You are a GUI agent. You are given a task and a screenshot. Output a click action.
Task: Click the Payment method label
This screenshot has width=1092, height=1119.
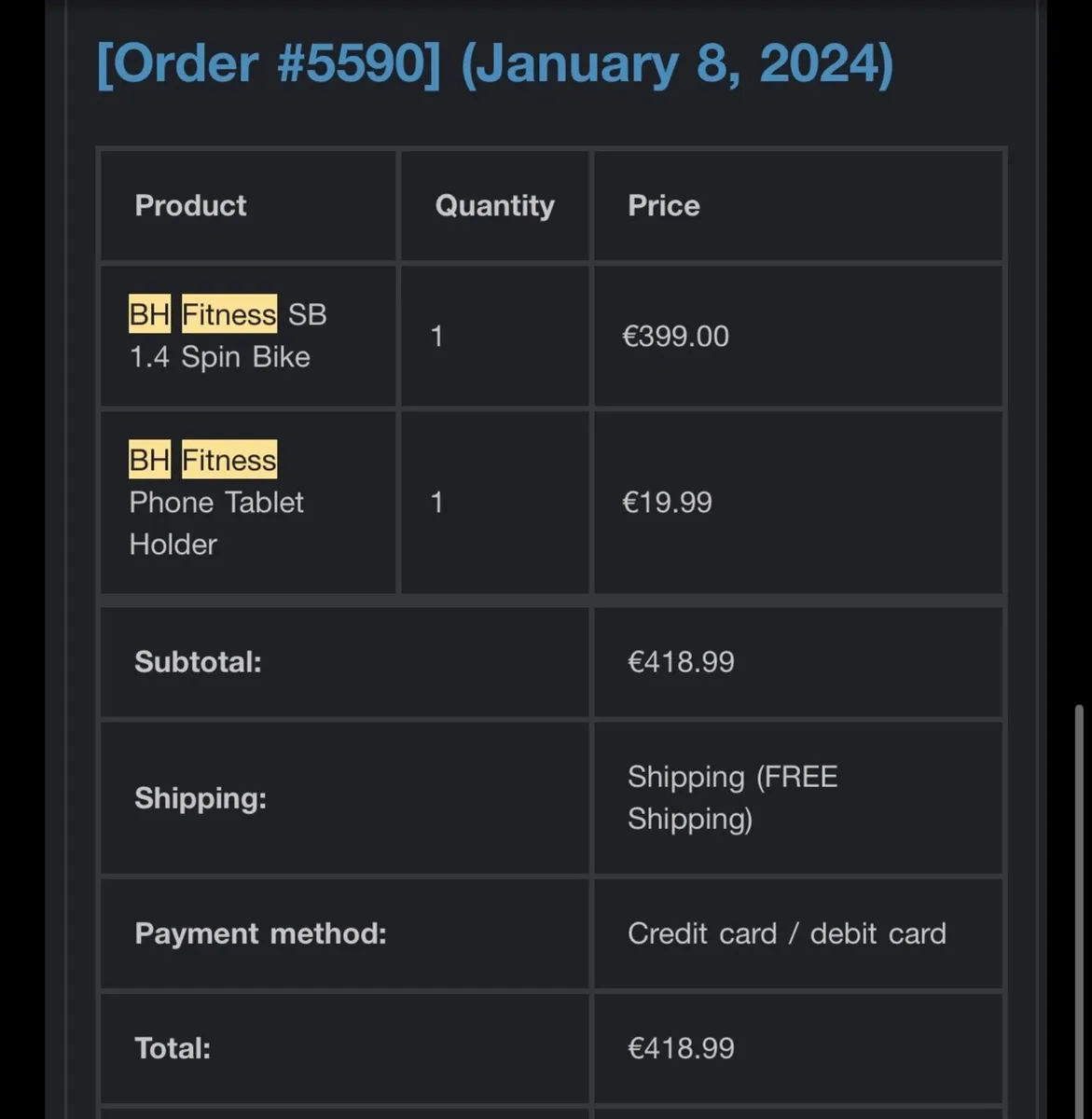pos(260,933)
